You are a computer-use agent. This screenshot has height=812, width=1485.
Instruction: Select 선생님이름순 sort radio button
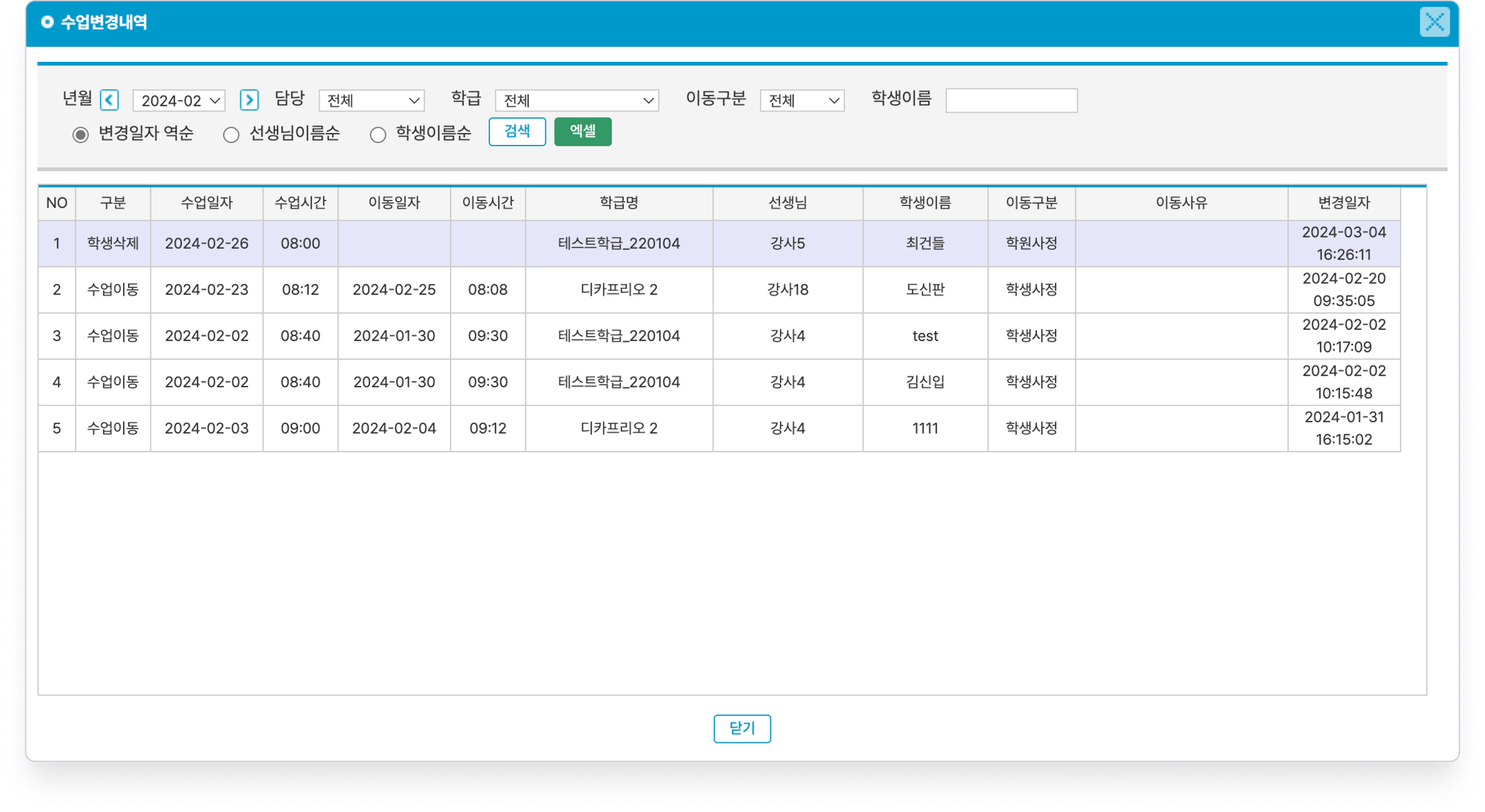pos(231,135)
